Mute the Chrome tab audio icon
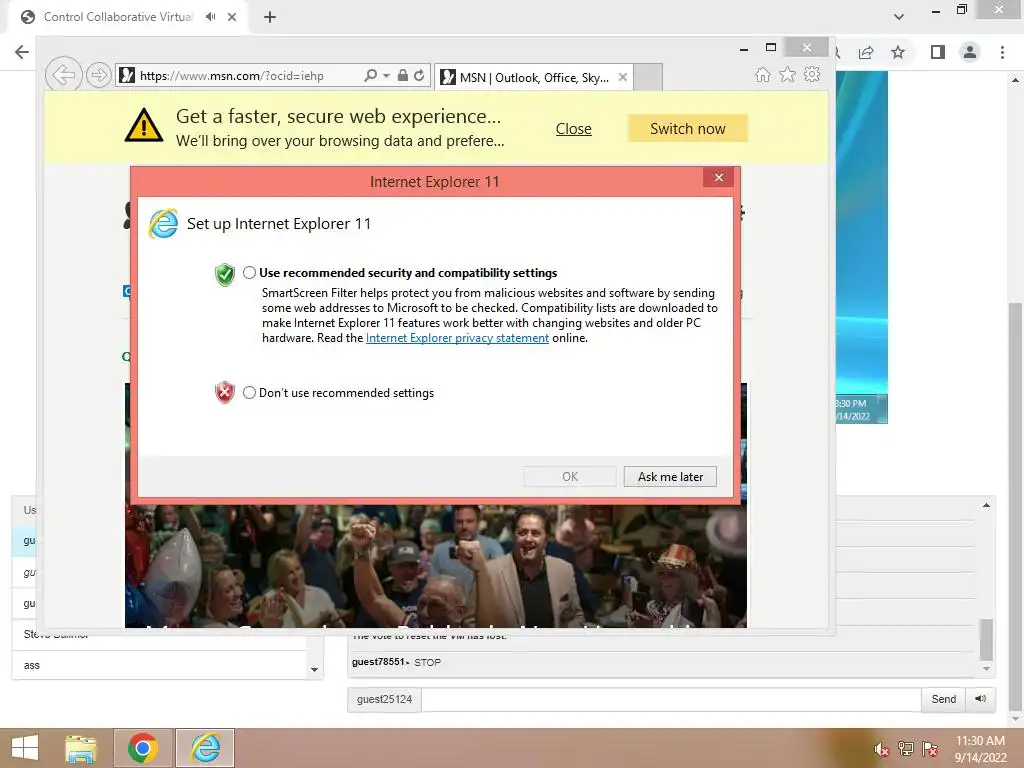 210,17
